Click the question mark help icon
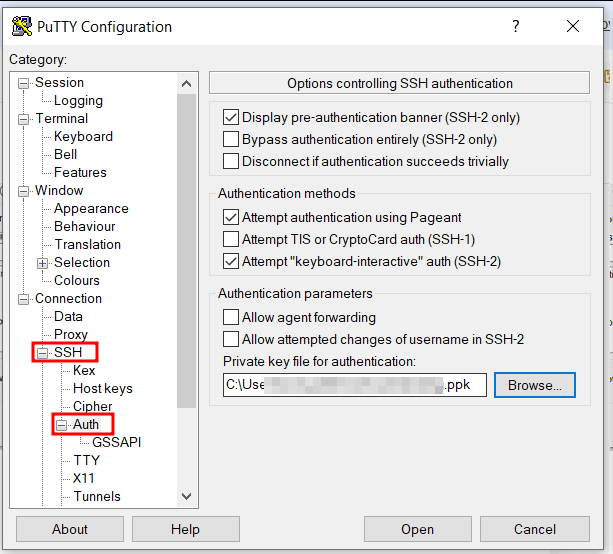Screen dimensions: 613x554 [516, 26]
